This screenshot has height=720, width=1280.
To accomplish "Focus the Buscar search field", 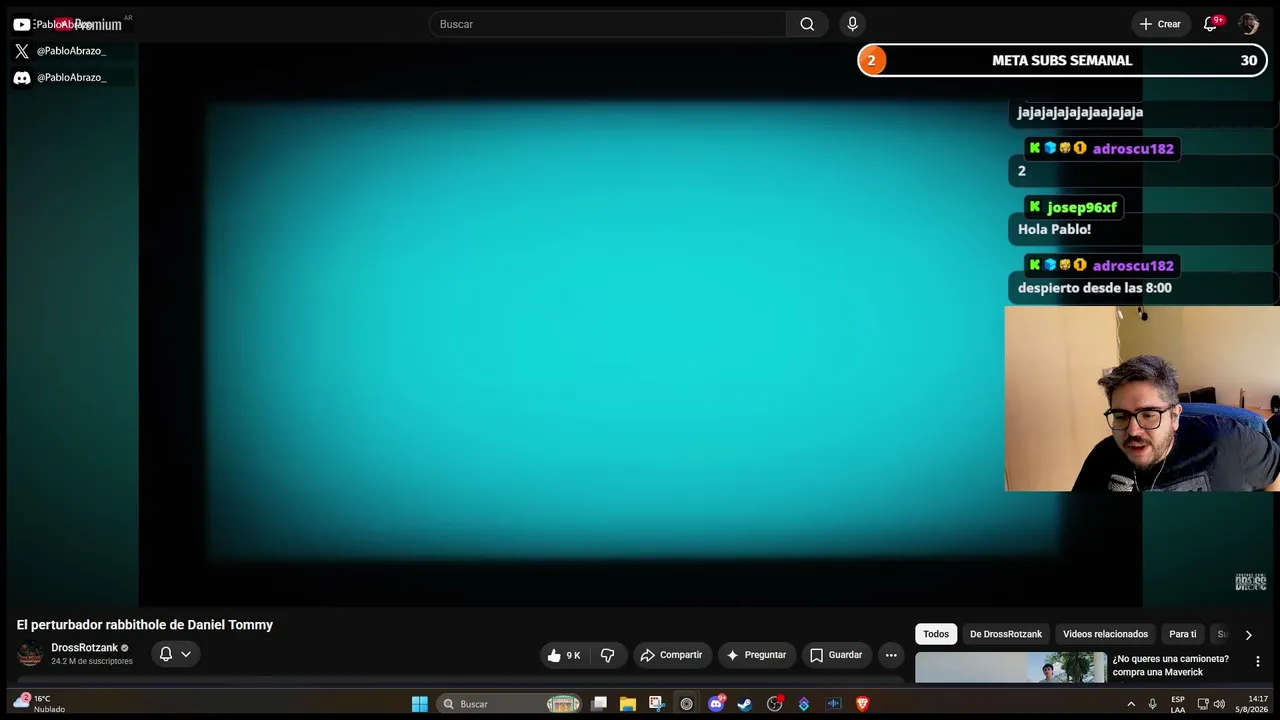I will click(608, 24).
